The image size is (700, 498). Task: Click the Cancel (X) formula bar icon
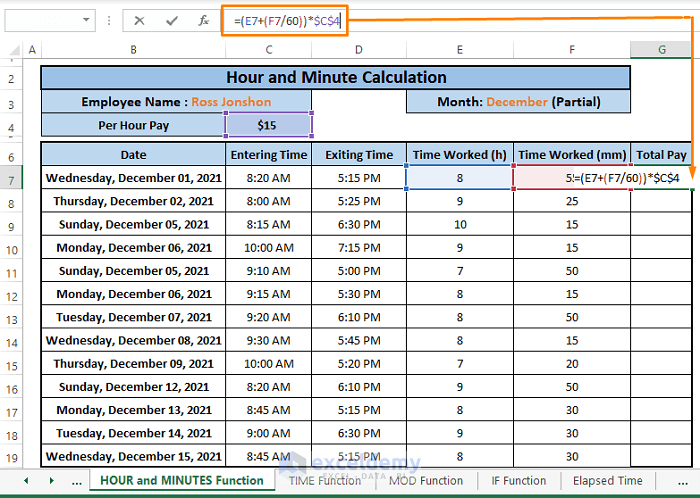pyautogui.click(x=139, y=20)
